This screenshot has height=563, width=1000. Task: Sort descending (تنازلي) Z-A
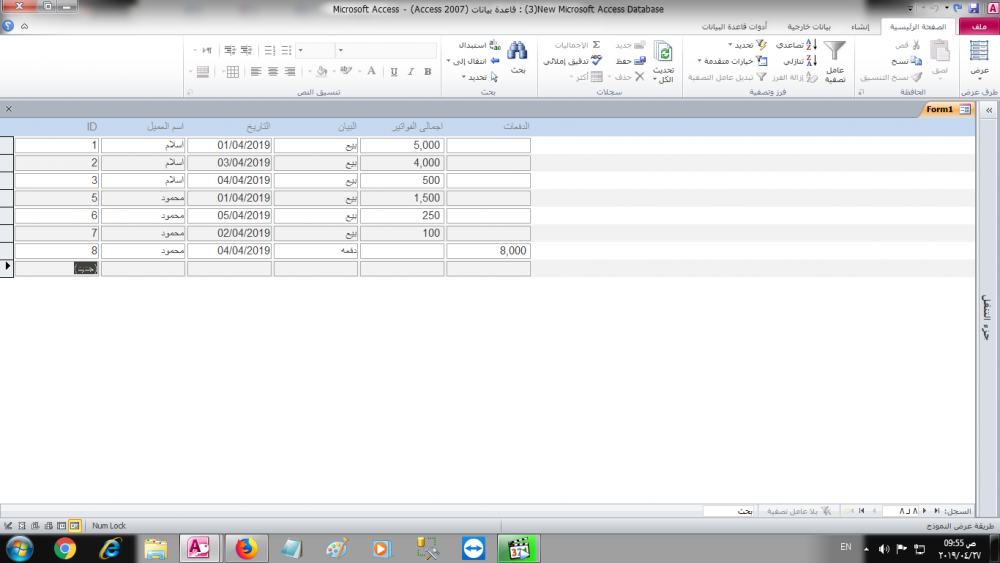click(x=800, y=61)
